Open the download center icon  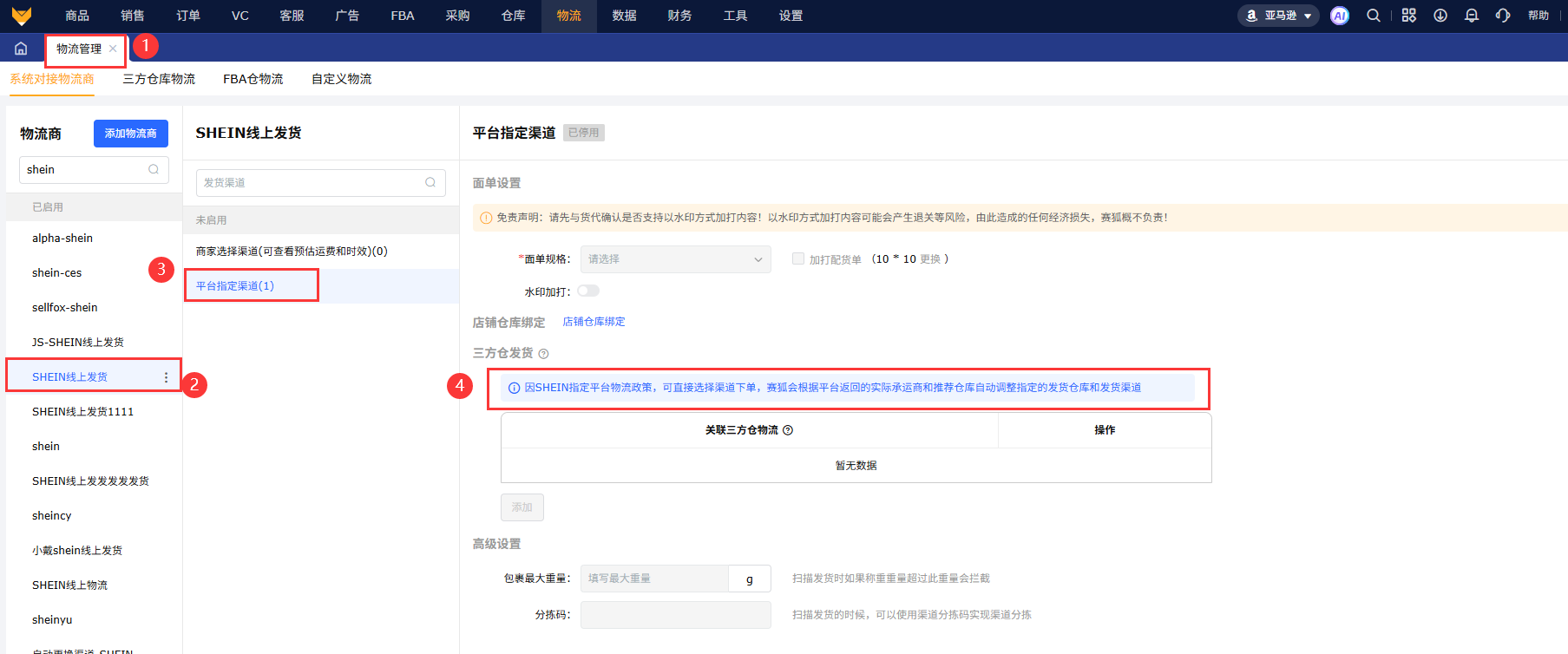(1440, 16)
